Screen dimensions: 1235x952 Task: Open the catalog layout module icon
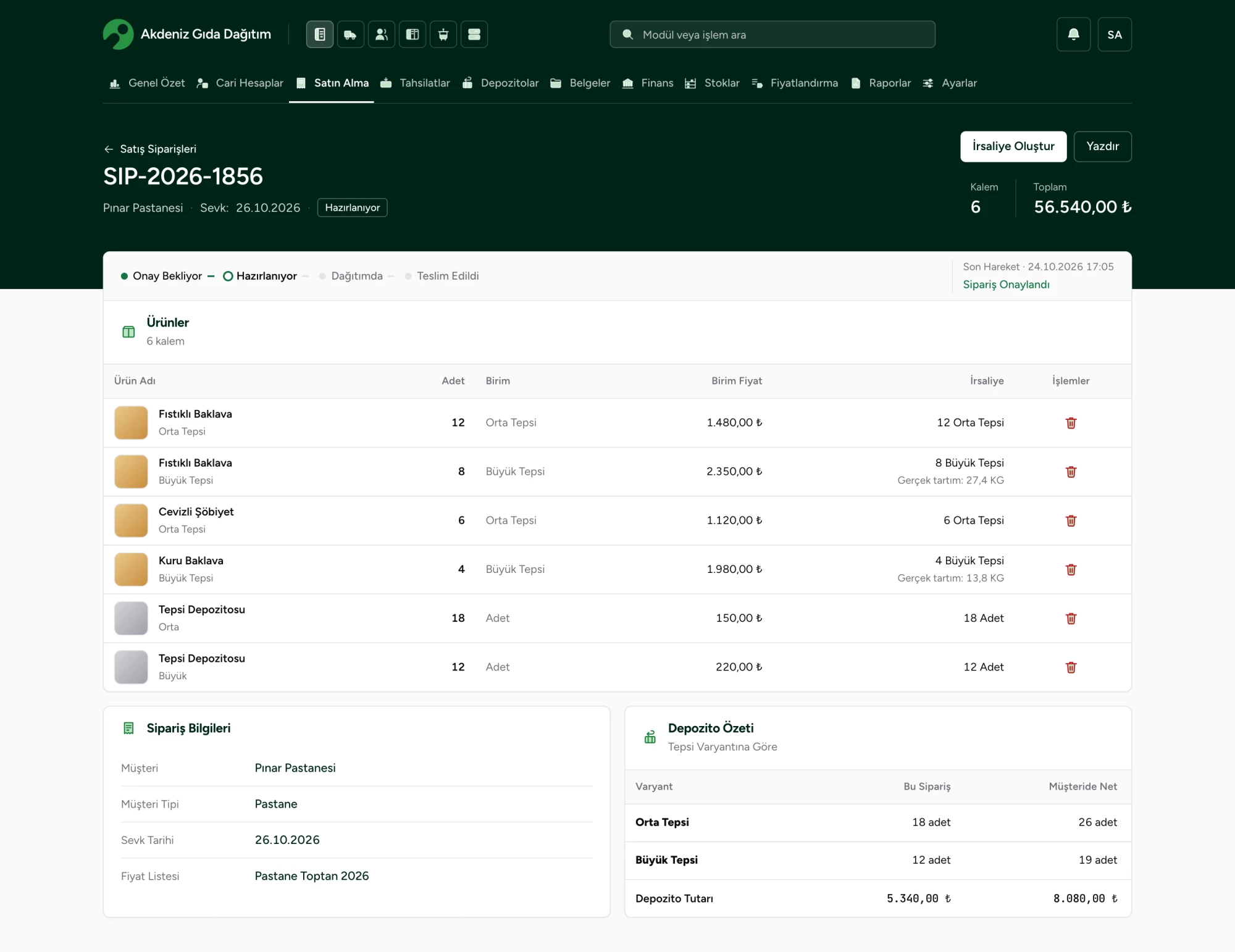click(x=412, y=35)
